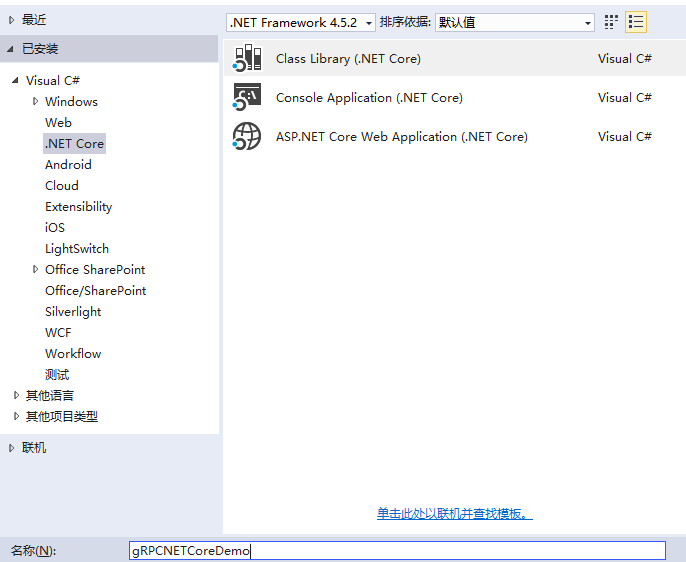Select the Class Library template icon

click(x=247, y=58)
